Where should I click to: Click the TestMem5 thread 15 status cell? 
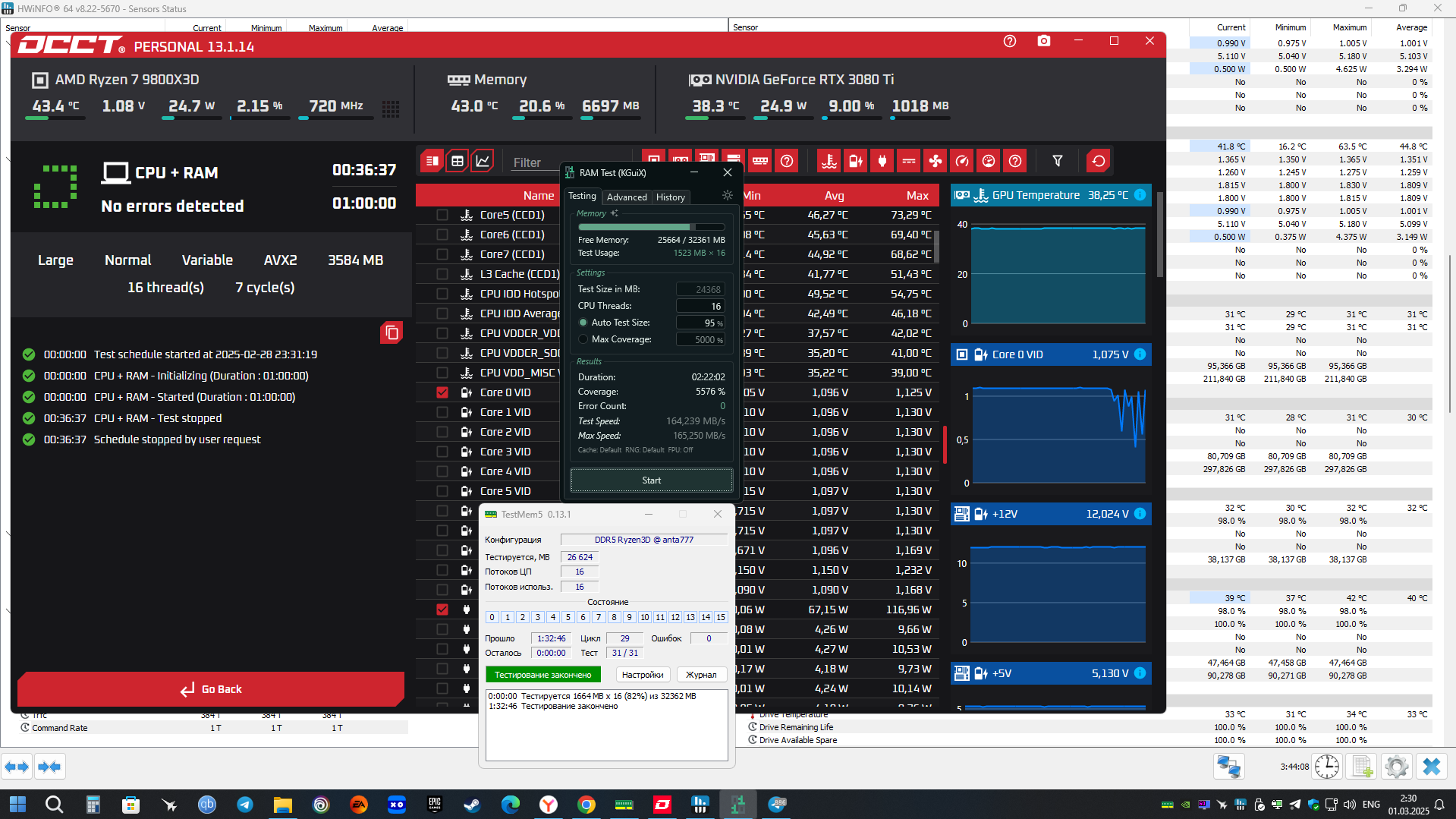[x=721, y=617]
